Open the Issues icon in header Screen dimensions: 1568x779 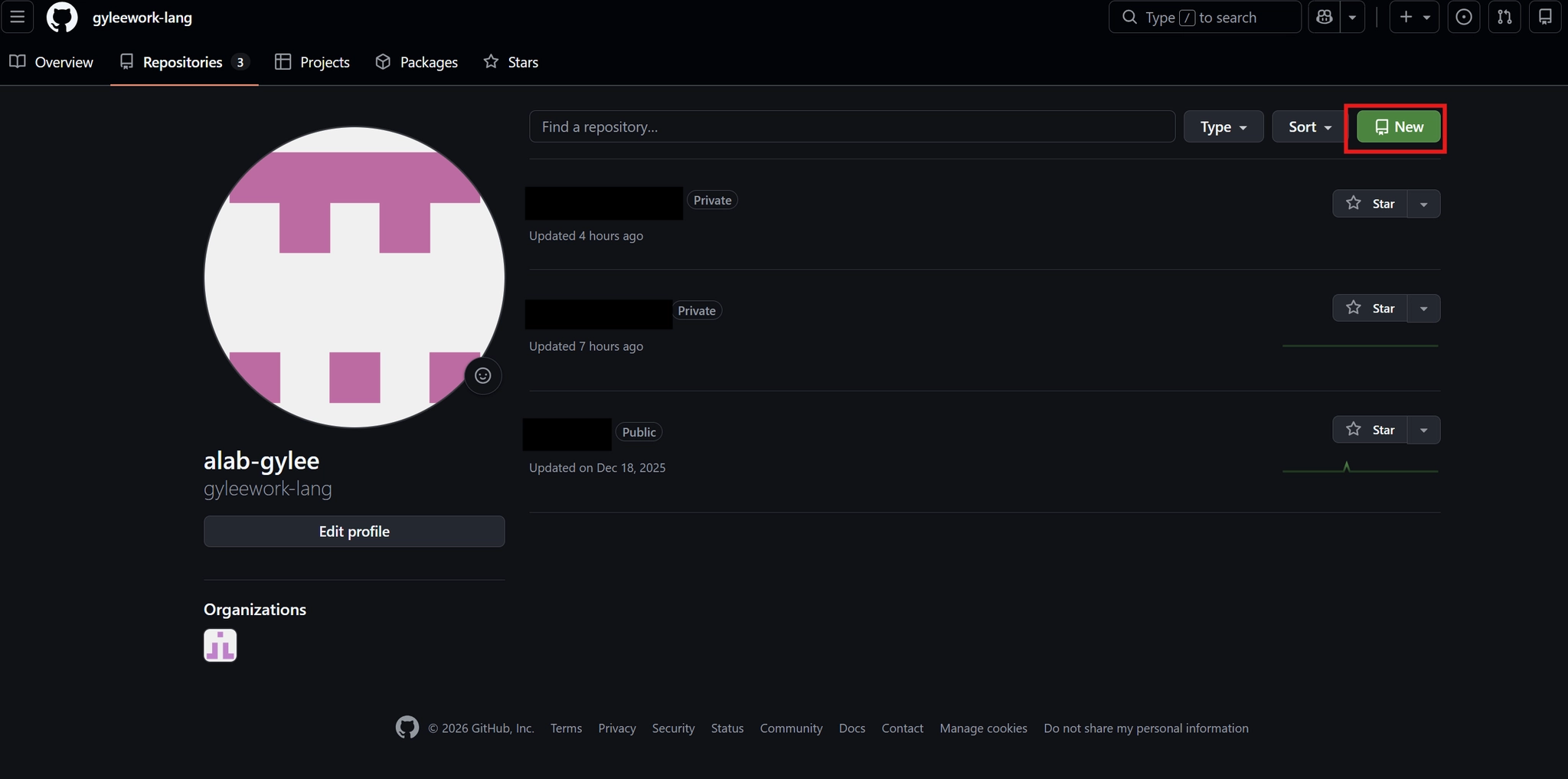tap(1464, 17)
